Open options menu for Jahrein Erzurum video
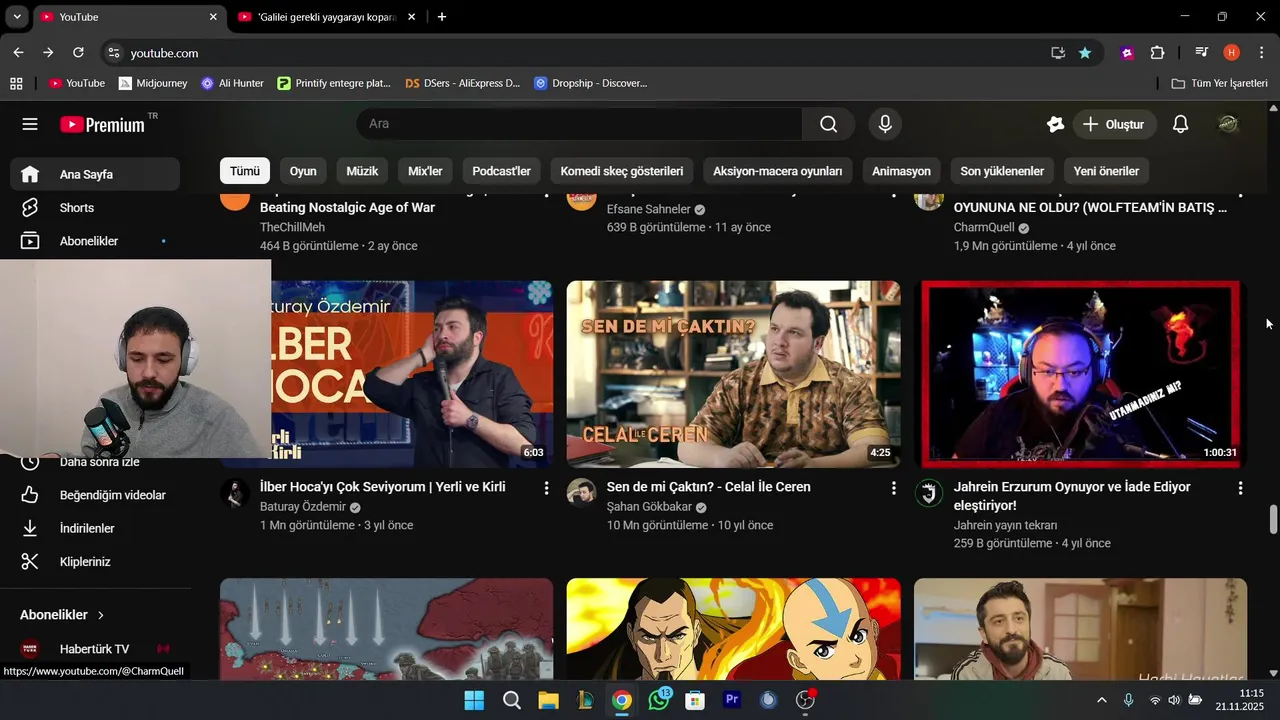 pos(1240,488)
